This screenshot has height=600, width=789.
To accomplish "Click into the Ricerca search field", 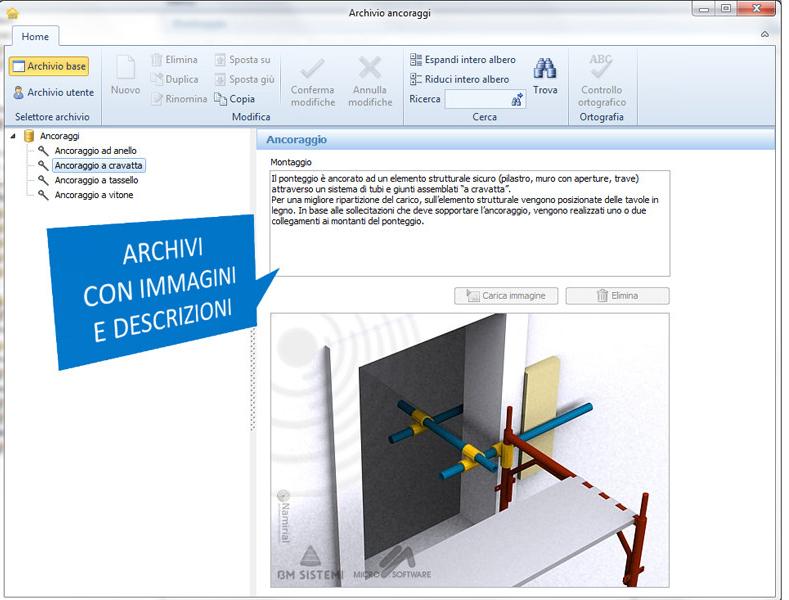I will point(477,100).
